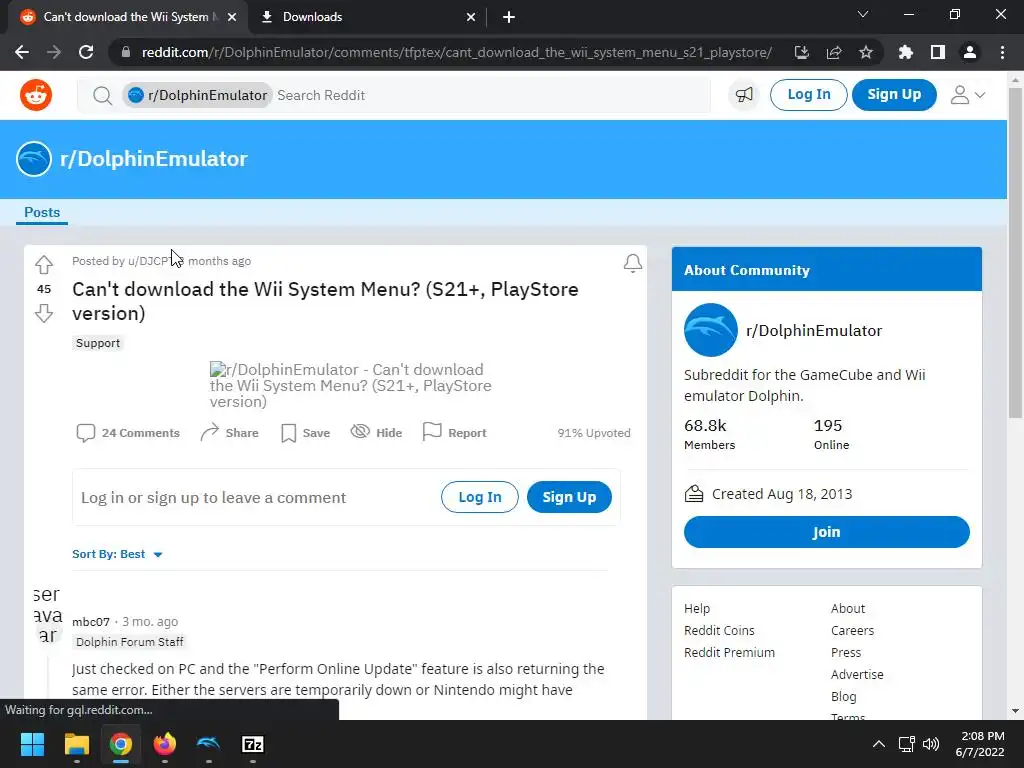Save the post with bookmark icon
This screenshot has height=768, width=1024.
[305, 432]
